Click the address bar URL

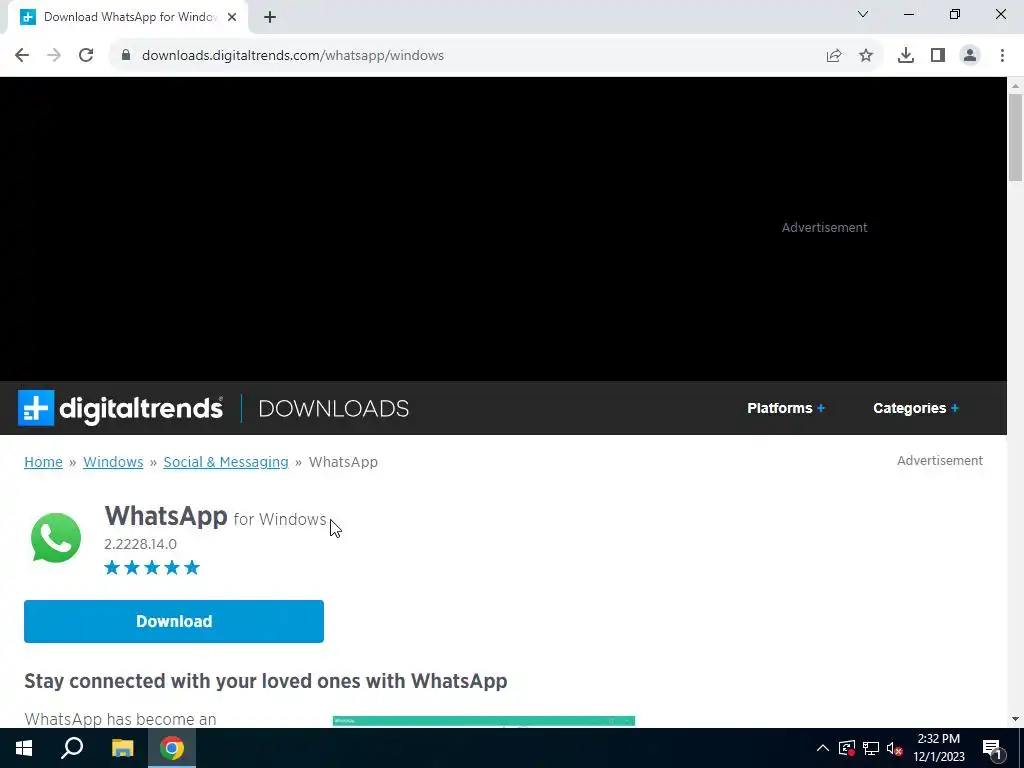[293, 56]
